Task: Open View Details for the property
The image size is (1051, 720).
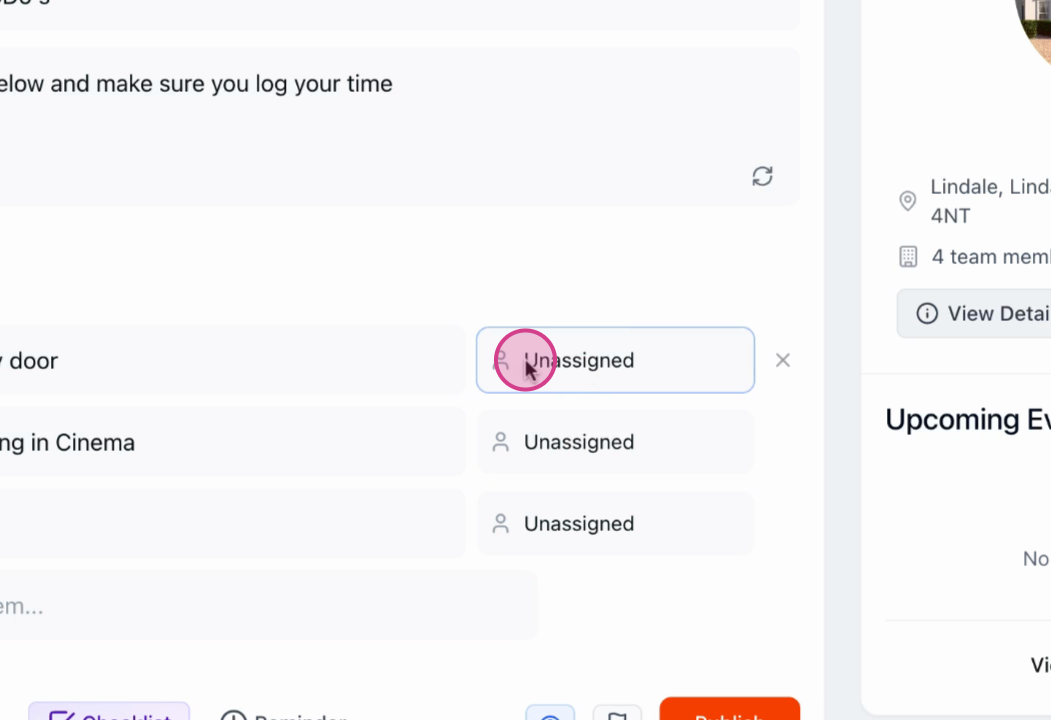Action: pos(974,313)
